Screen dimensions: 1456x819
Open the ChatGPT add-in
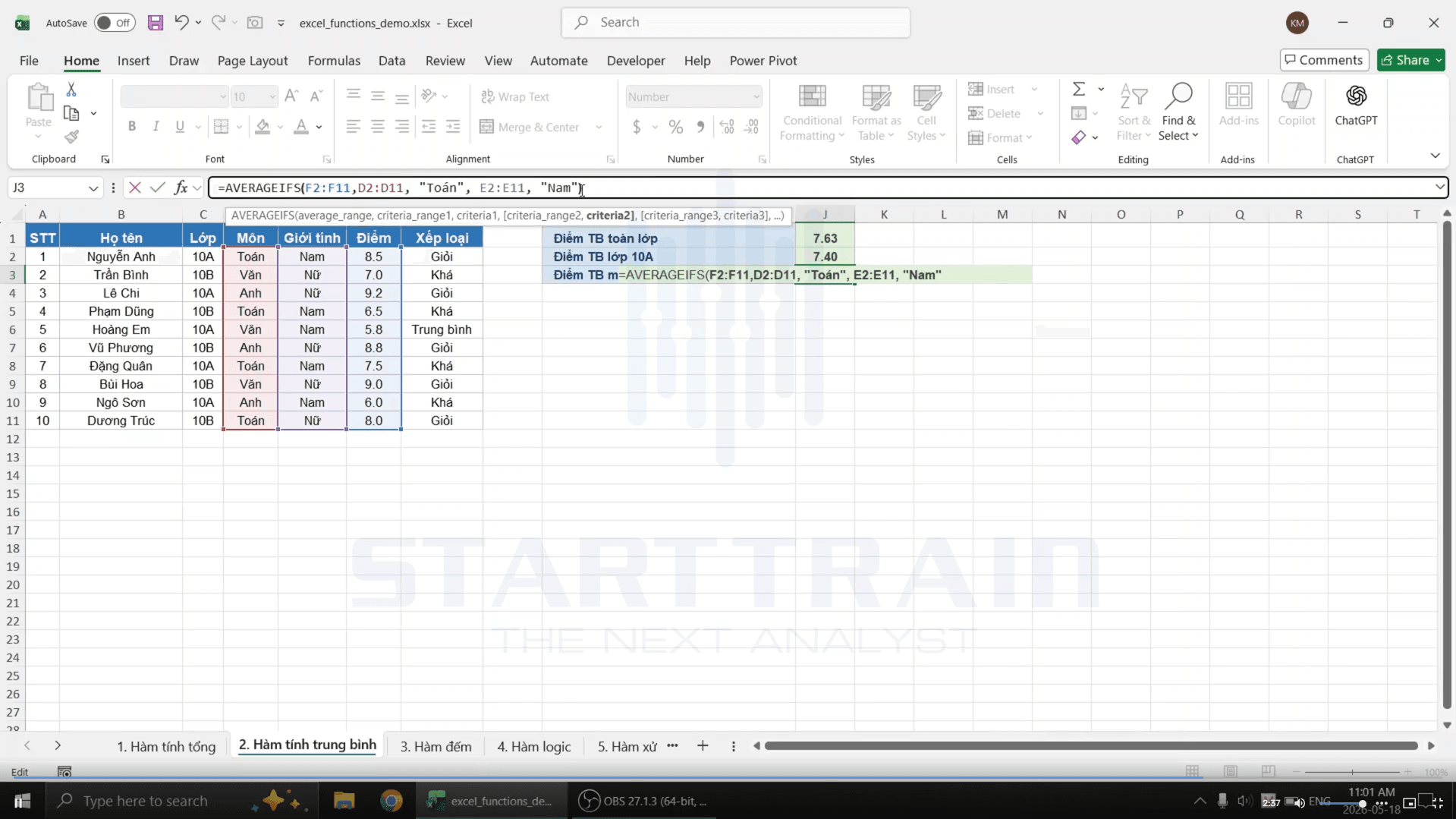(x=1356, y=105)
